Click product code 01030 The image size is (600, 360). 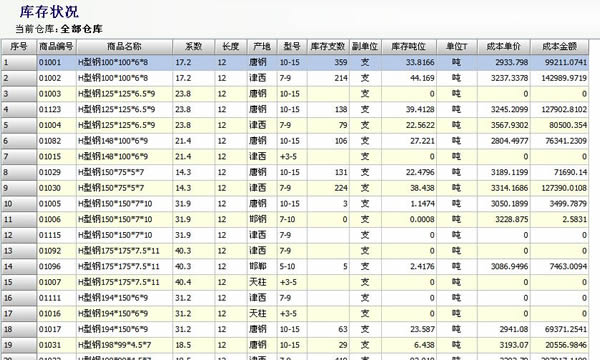(50, 188)
